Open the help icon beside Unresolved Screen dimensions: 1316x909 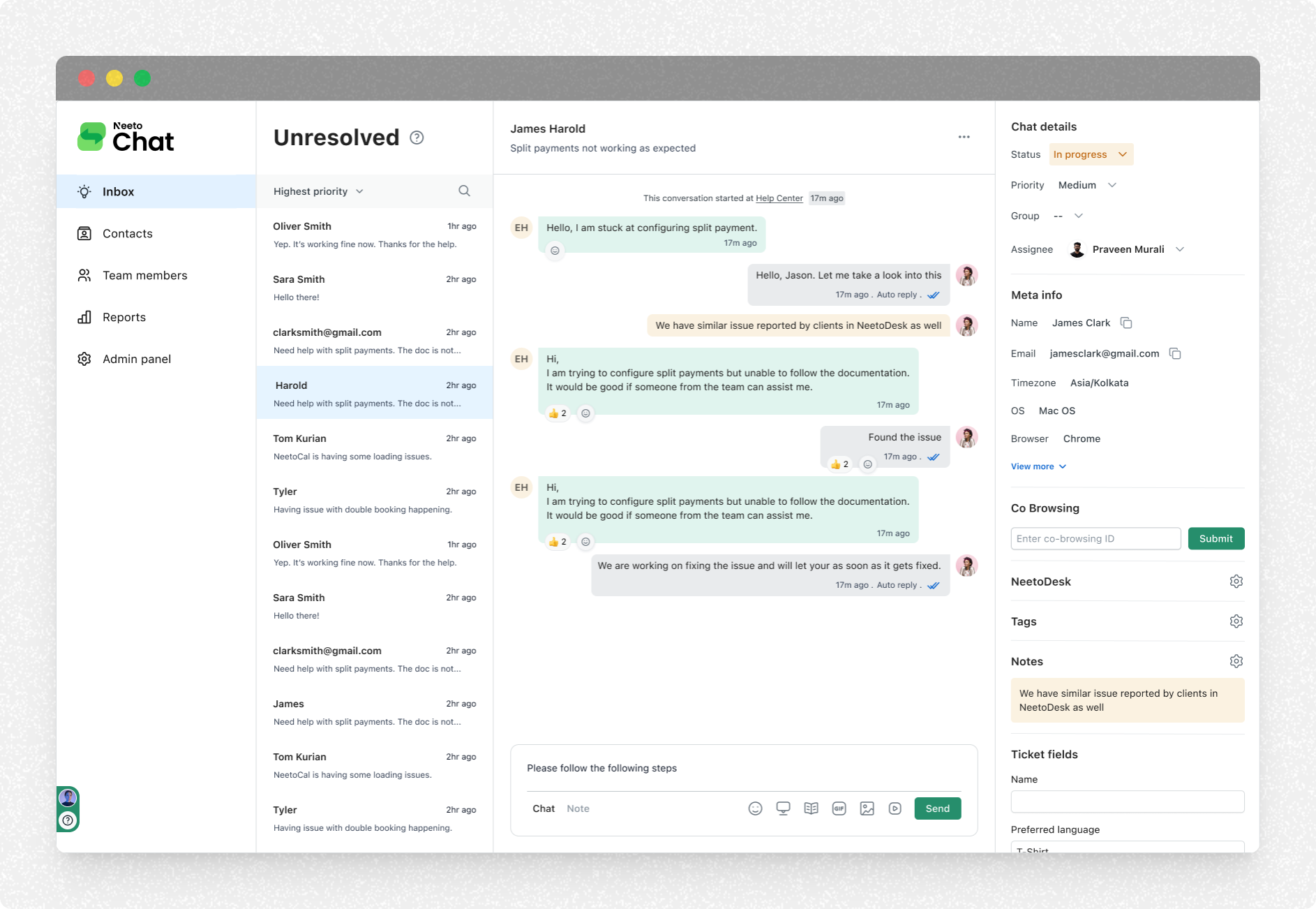tap(417, 138)
